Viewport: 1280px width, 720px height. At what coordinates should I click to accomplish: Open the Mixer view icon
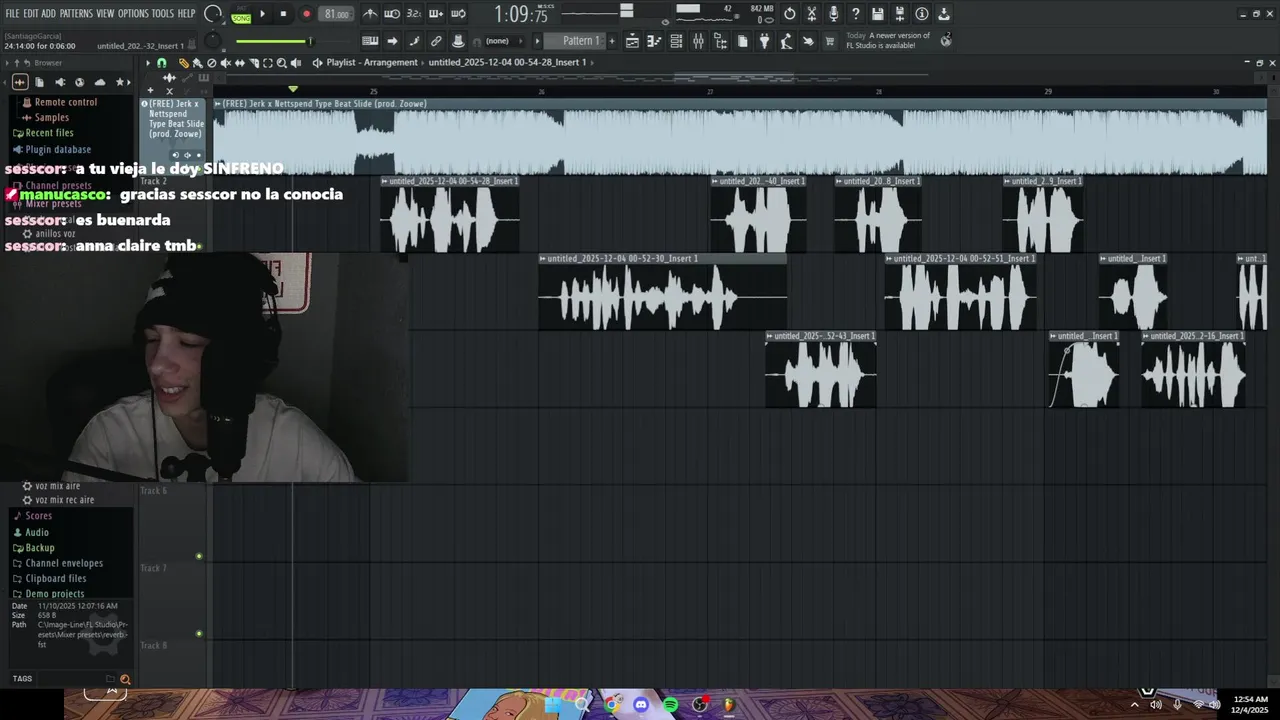click(698, 41)
